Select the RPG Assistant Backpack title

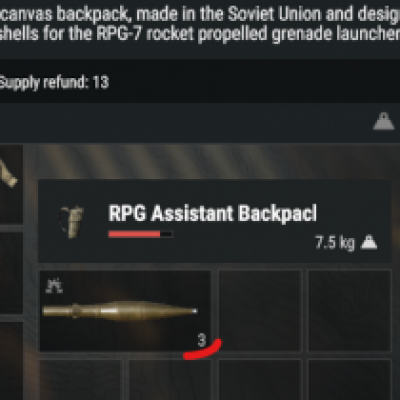tap(213, 214)
